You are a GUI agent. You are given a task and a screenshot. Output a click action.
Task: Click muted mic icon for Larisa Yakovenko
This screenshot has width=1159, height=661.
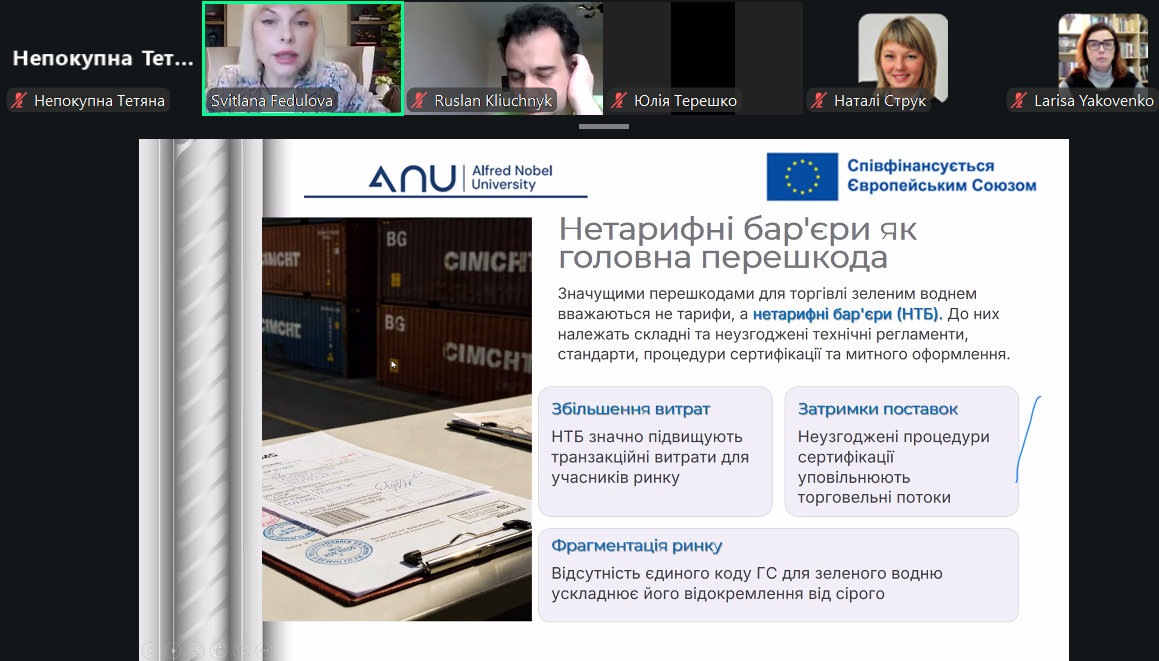pyautogui.click(x=1019, y=100)
